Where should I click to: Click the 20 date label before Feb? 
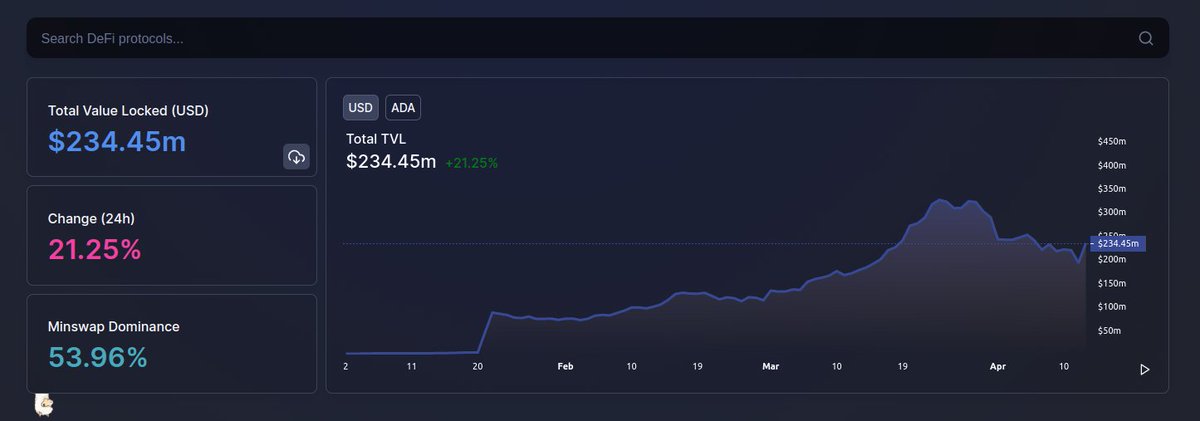pyautogui.click(x=478, y=367)
